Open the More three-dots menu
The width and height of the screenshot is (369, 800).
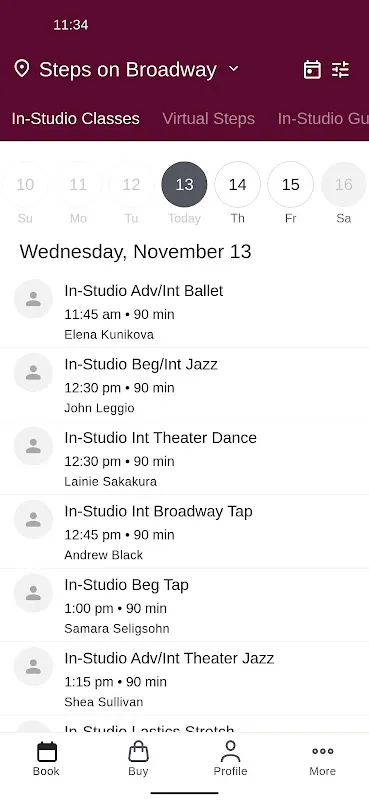click(323, 759)
